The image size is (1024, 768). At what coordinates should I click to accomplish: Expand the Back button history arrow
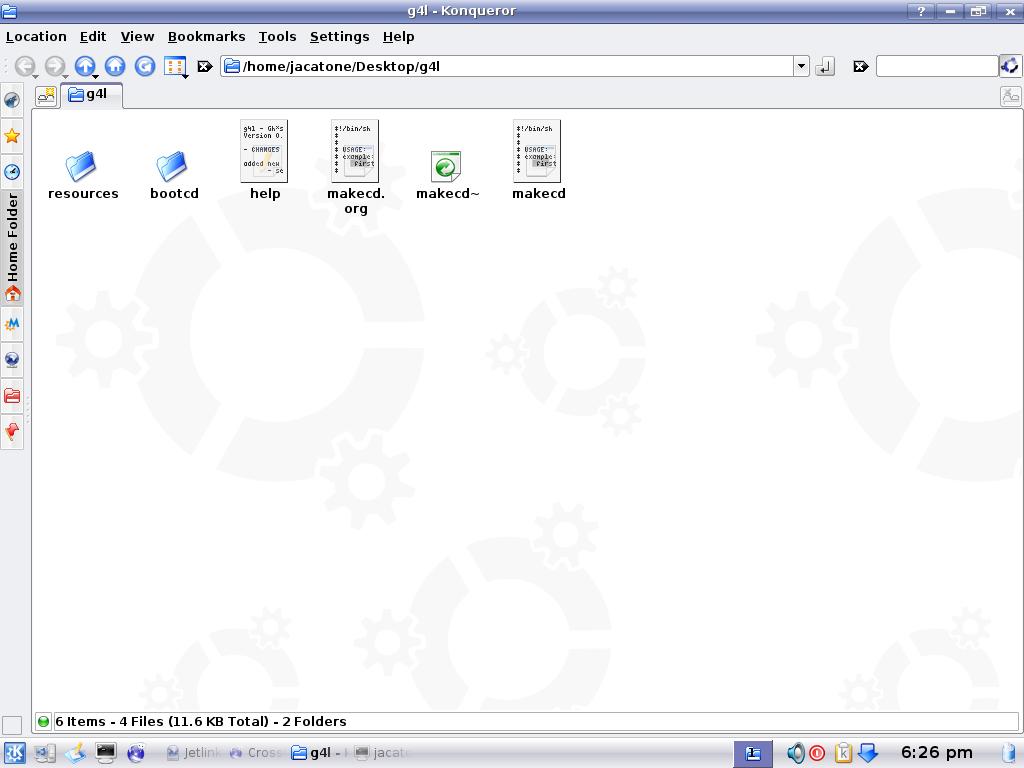(35, 76)
